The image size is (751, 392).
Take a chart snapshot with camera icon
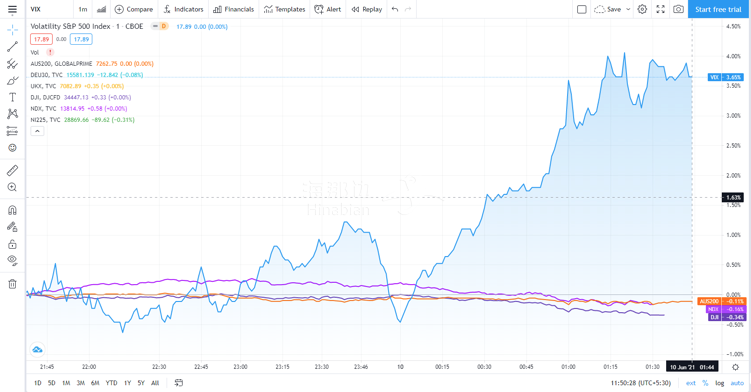click(678, 9)
